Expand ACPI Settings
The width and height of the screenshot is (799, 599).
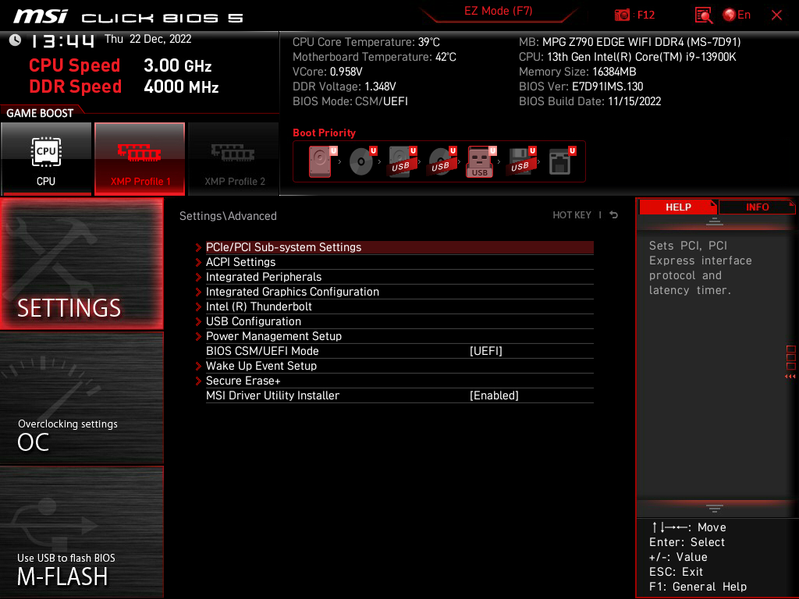(x=400, y=262)
